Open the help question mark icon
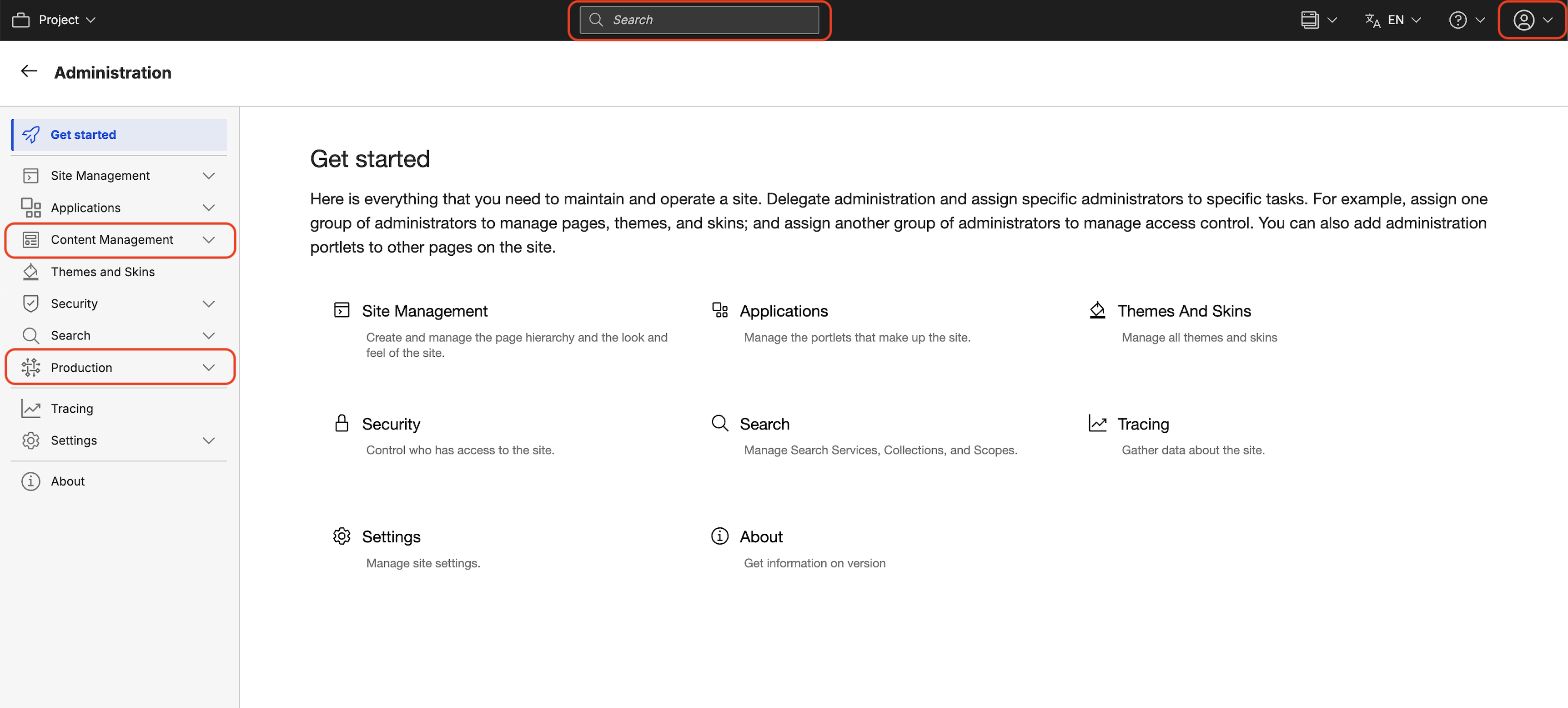This screenshot has height=708, width=1568. [1457, 20]
